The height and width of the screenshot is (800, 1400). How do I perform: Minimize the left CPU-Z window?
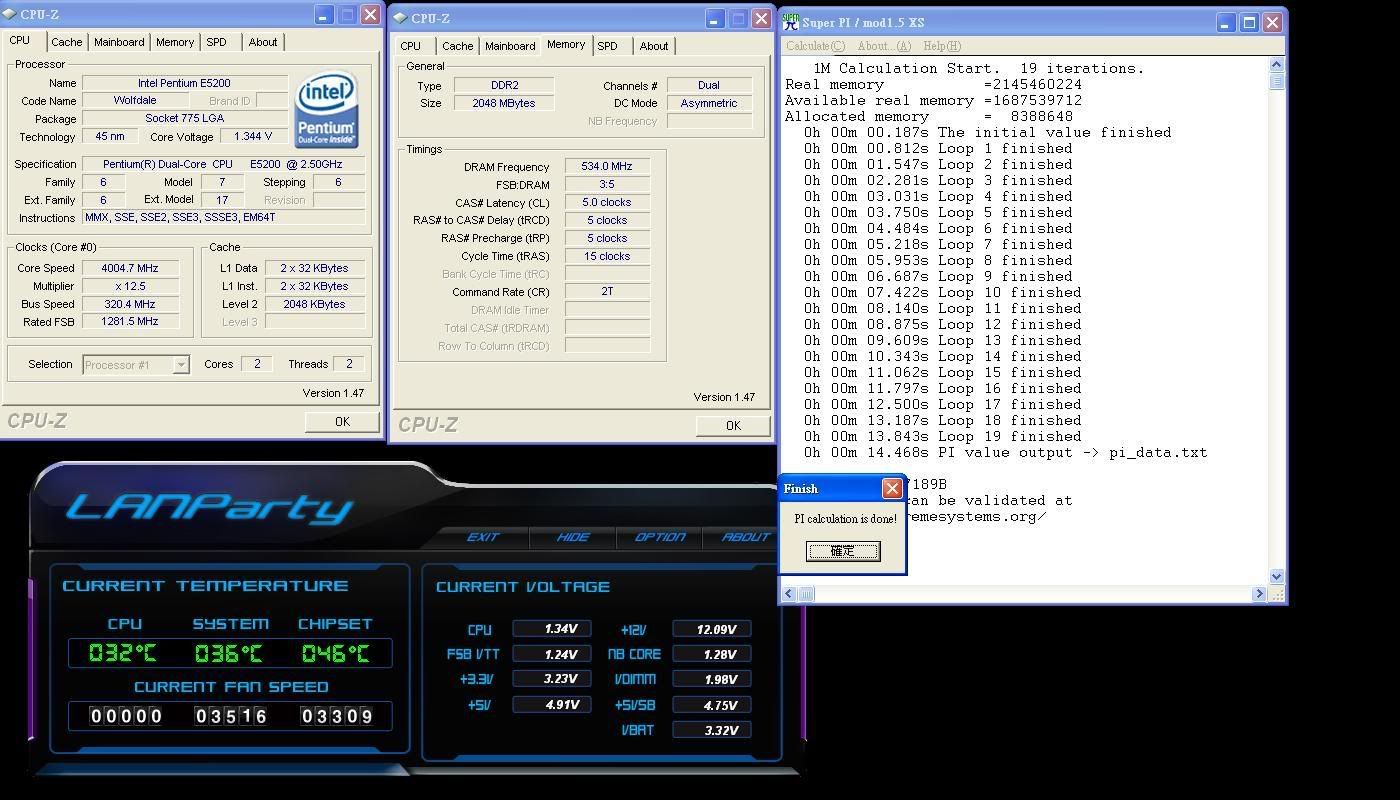324,14
